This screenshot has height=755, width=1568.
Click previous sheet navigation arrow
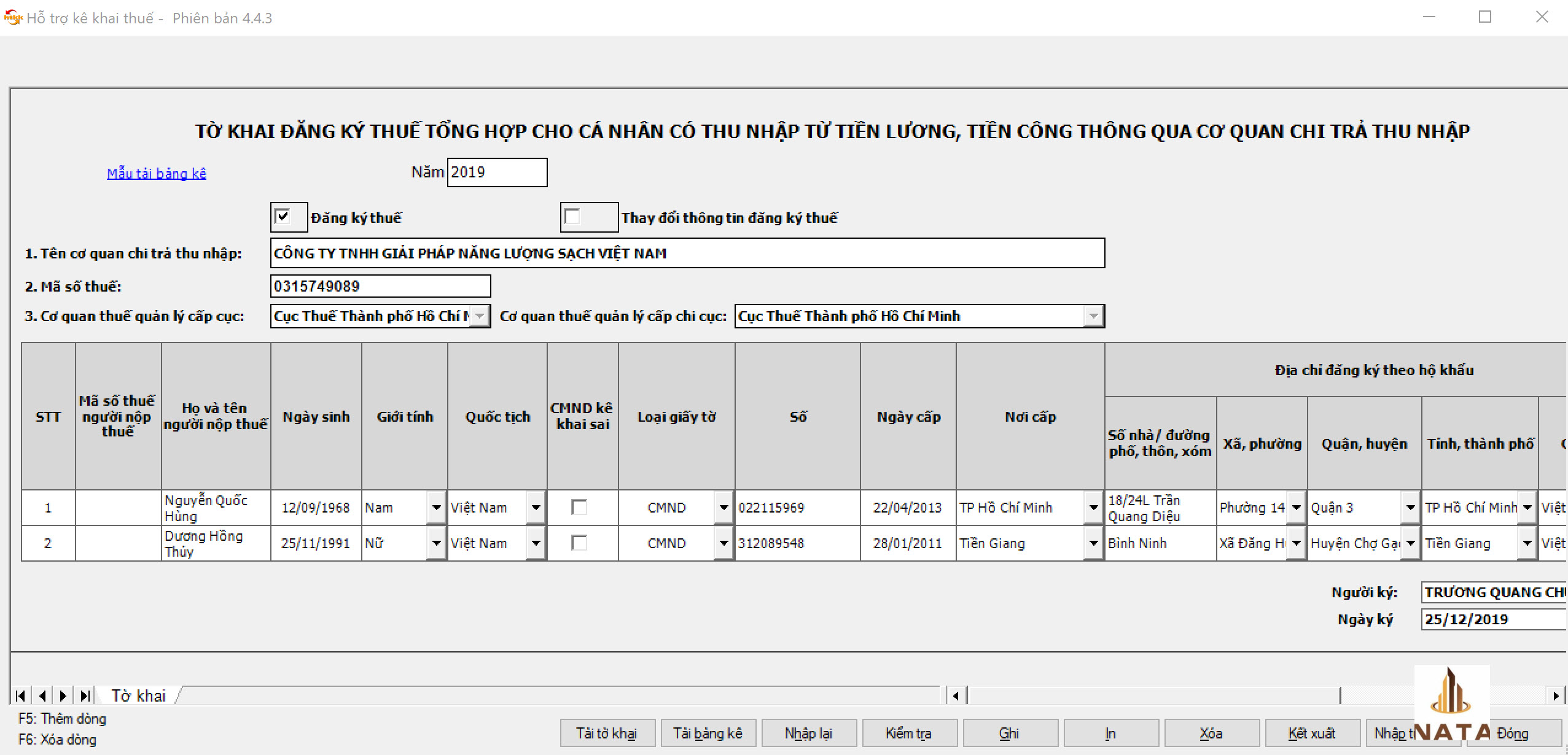pos(42,695)
